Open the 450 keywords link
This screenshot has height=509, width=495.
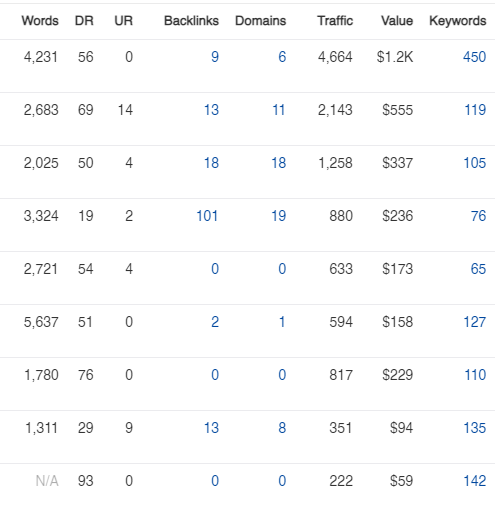click(474, 57)
